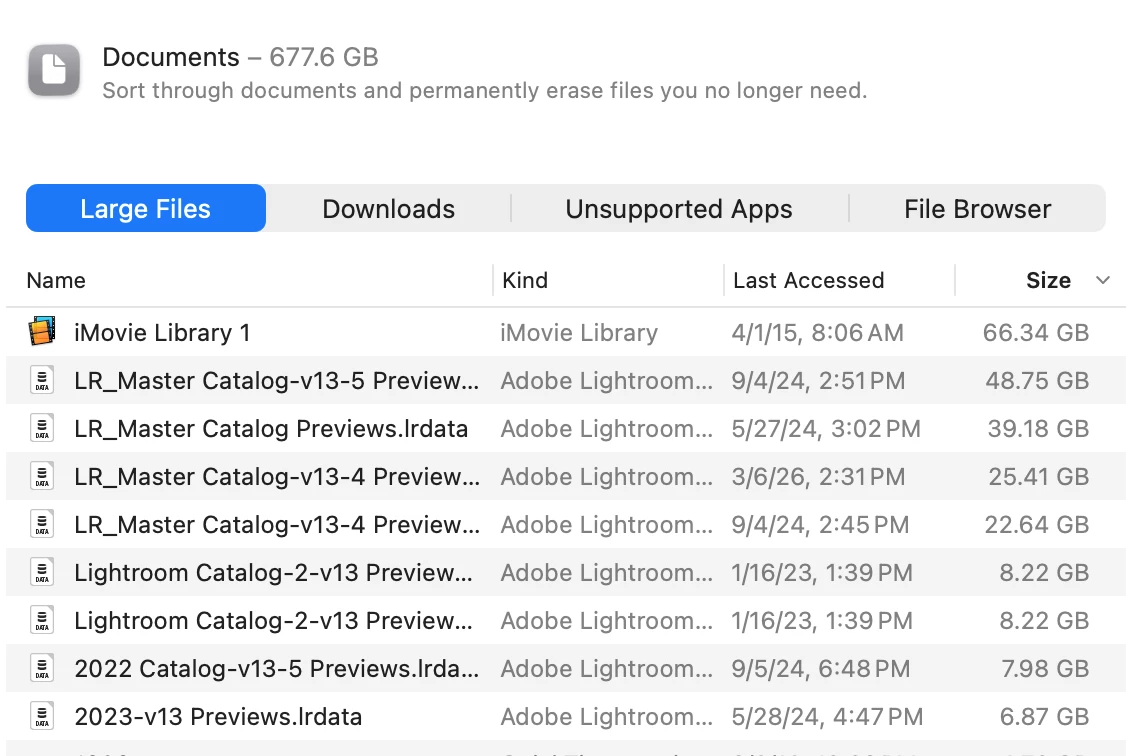Click the 2022 Catalog-v13-5 Previews file icon
Image resolution: width=1148 pixels, height=756 pixels.
click(42, 668)
